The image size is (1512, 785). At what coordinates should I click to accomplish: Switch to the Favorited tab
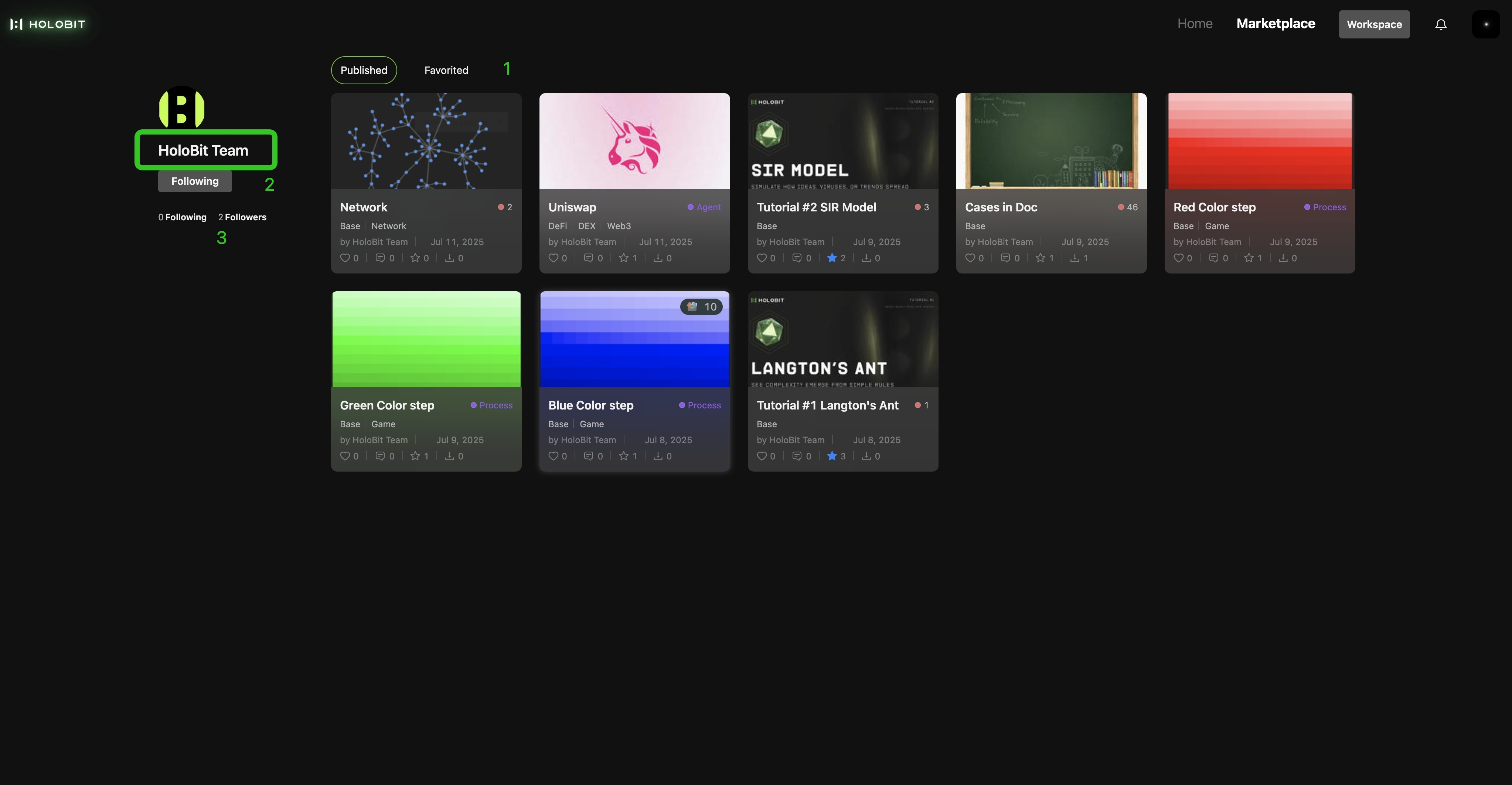point(446,71)
